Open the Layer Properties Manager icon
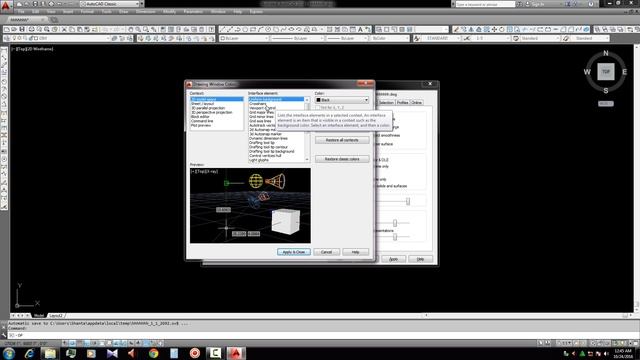Viewport: 640px width, 360px height. (7, 38)
